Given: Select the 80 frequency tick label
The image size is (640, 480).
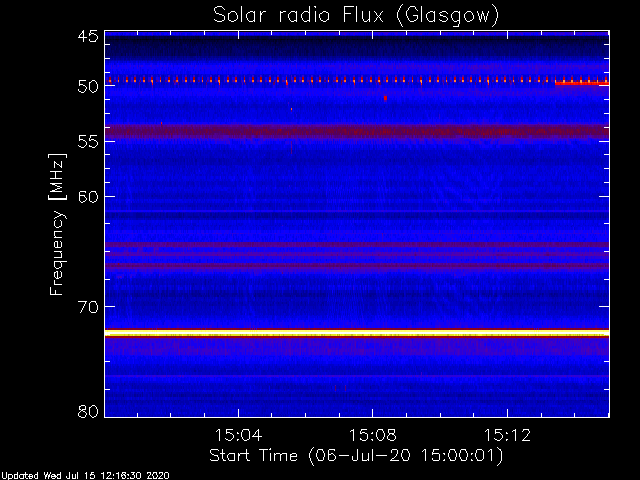Looking at the screenshot, I should pos(88,411).
